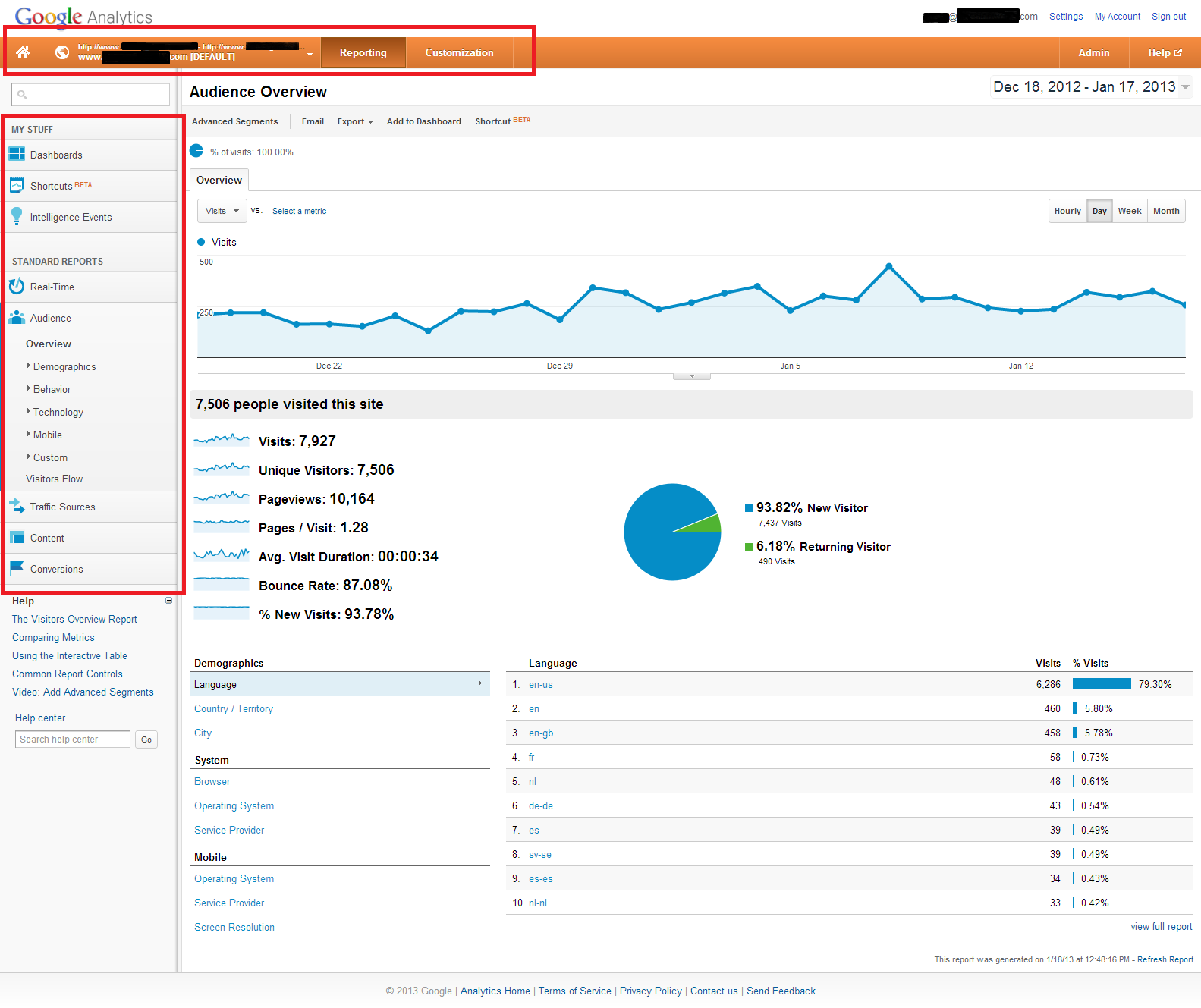Open the Help menu in the orange bar

[1165, 52]
